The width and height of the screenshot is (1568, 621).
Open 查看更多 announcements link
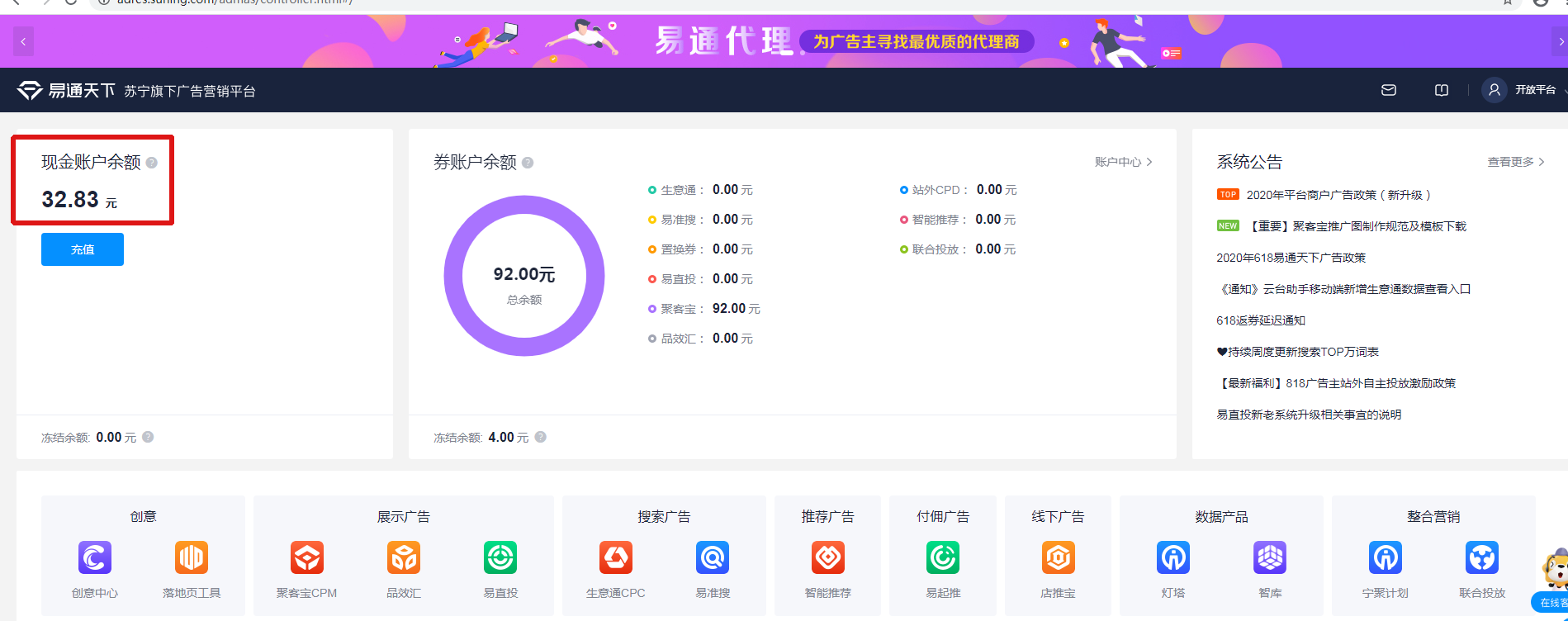click(x=1516, y=162)
